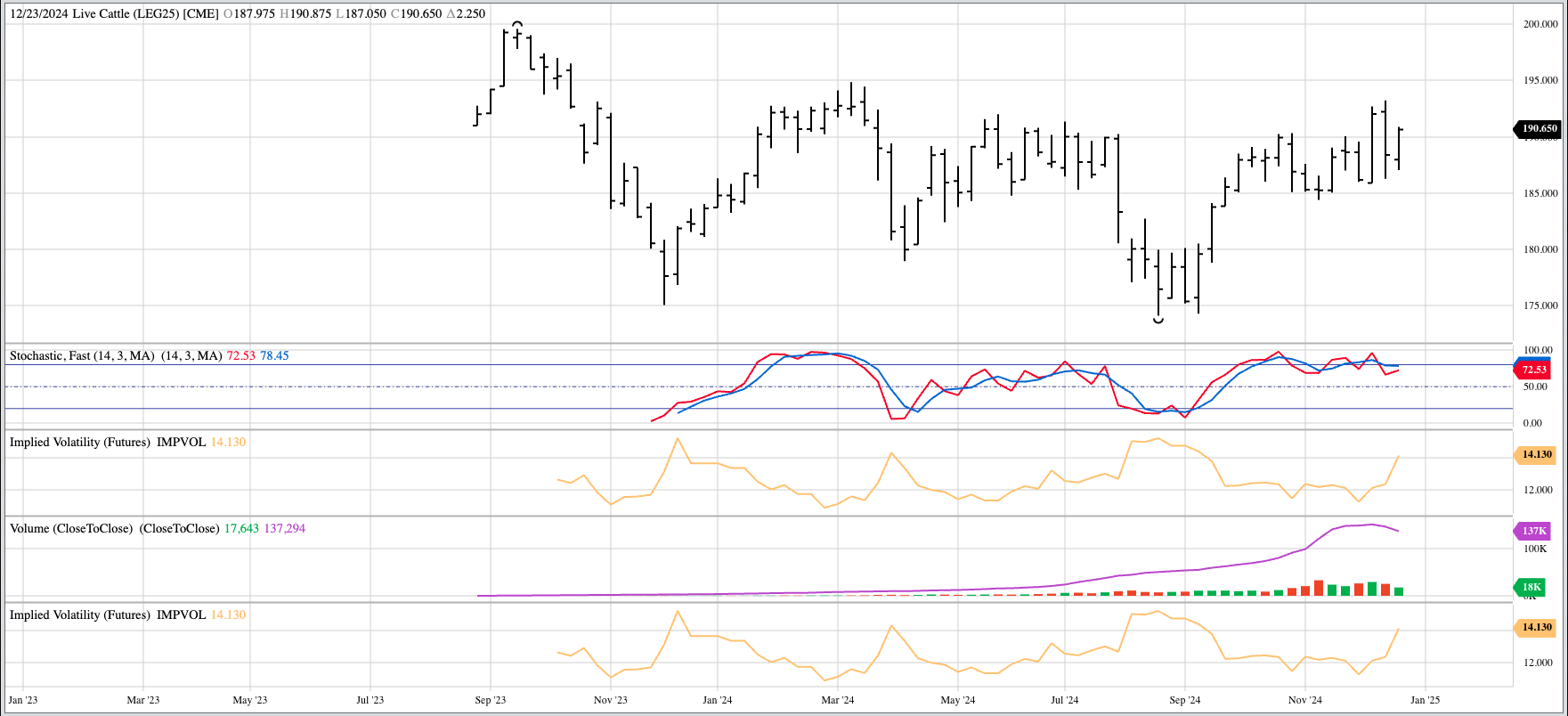This screenshot has width=1568, height=716.
Task: Click the 200.000 price axis label
Action: [x=1540, y=24]
